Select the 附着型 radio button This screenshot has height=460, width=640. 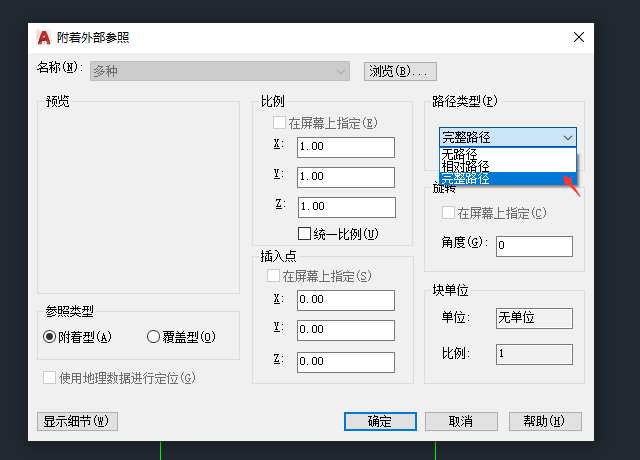click(x=49, y=337)
